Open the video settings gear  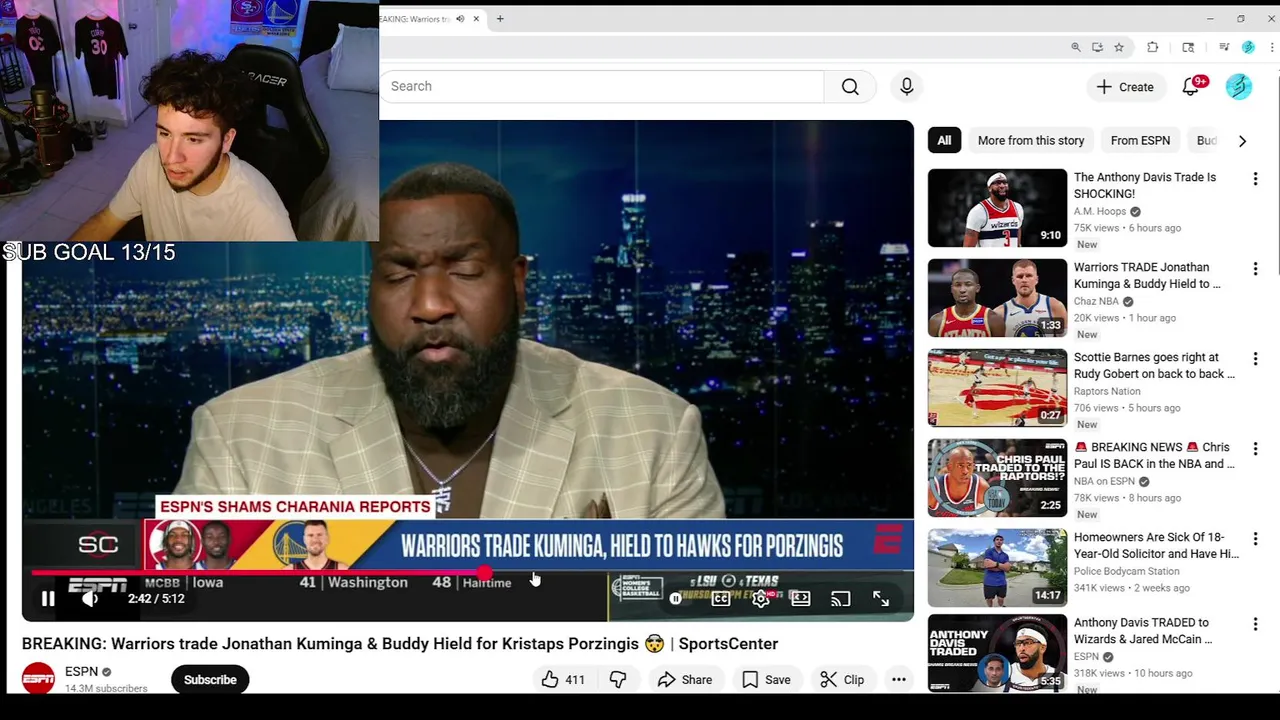(760, 599)
